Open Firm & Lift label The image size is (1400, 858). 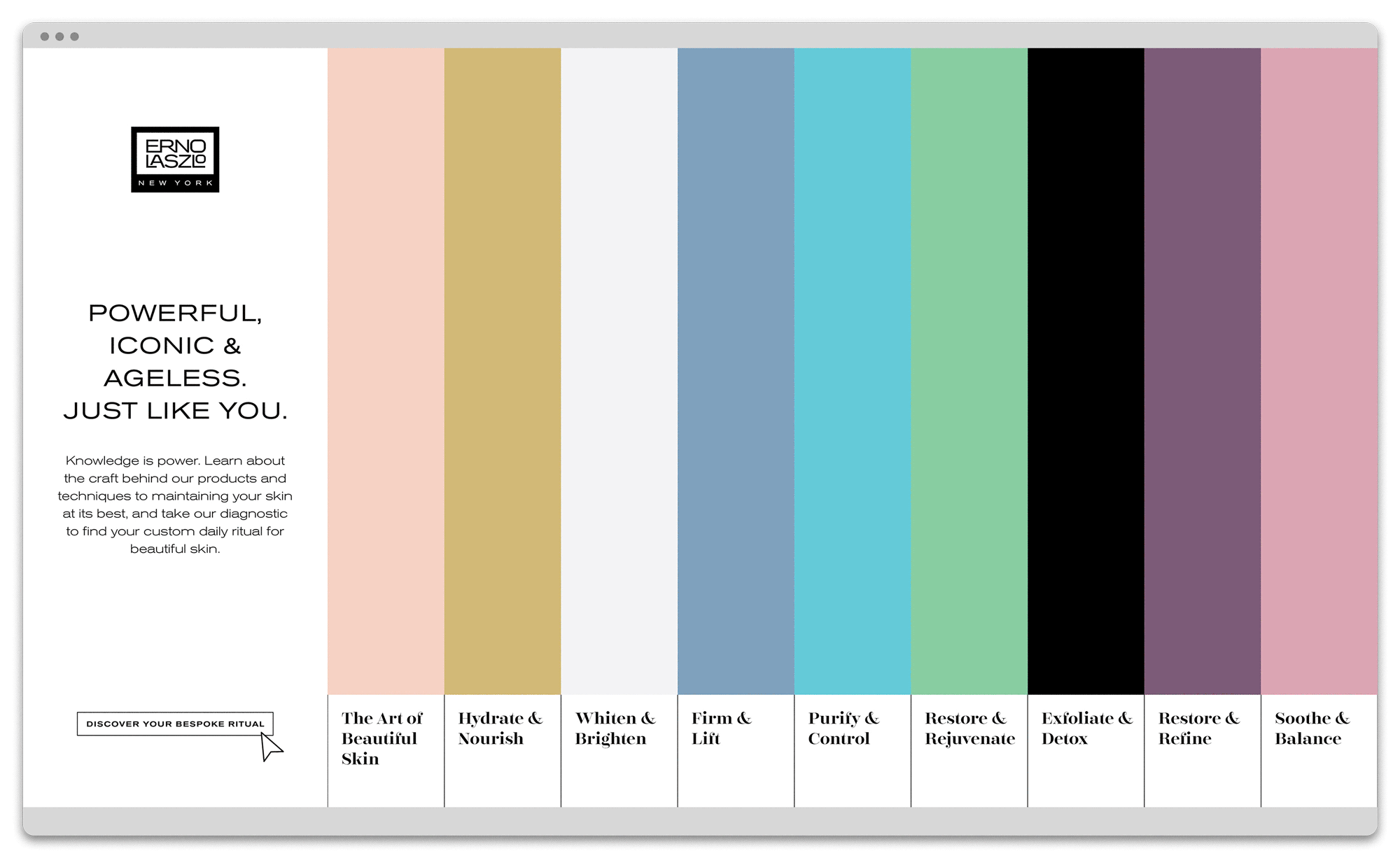721,728
